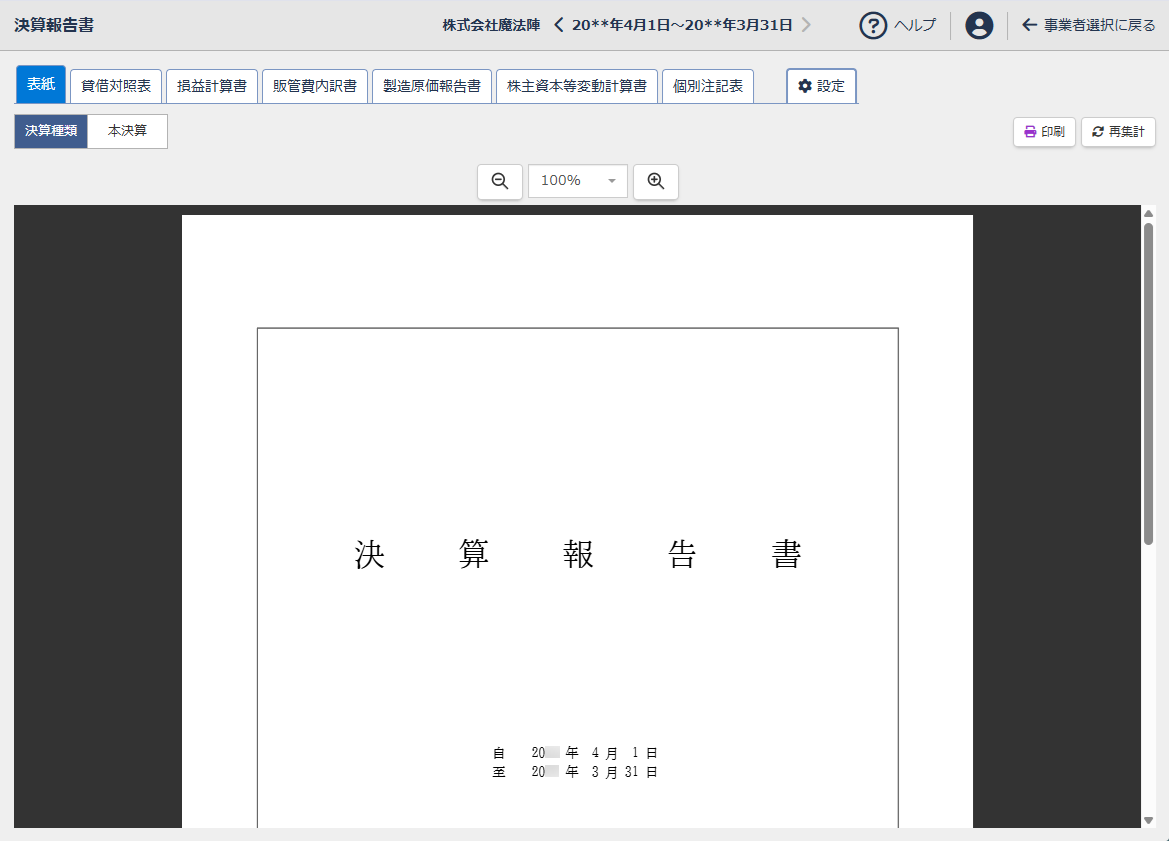
Task: Zoom in on the document view
Action: pyautogui.click(x=655, y=181)
